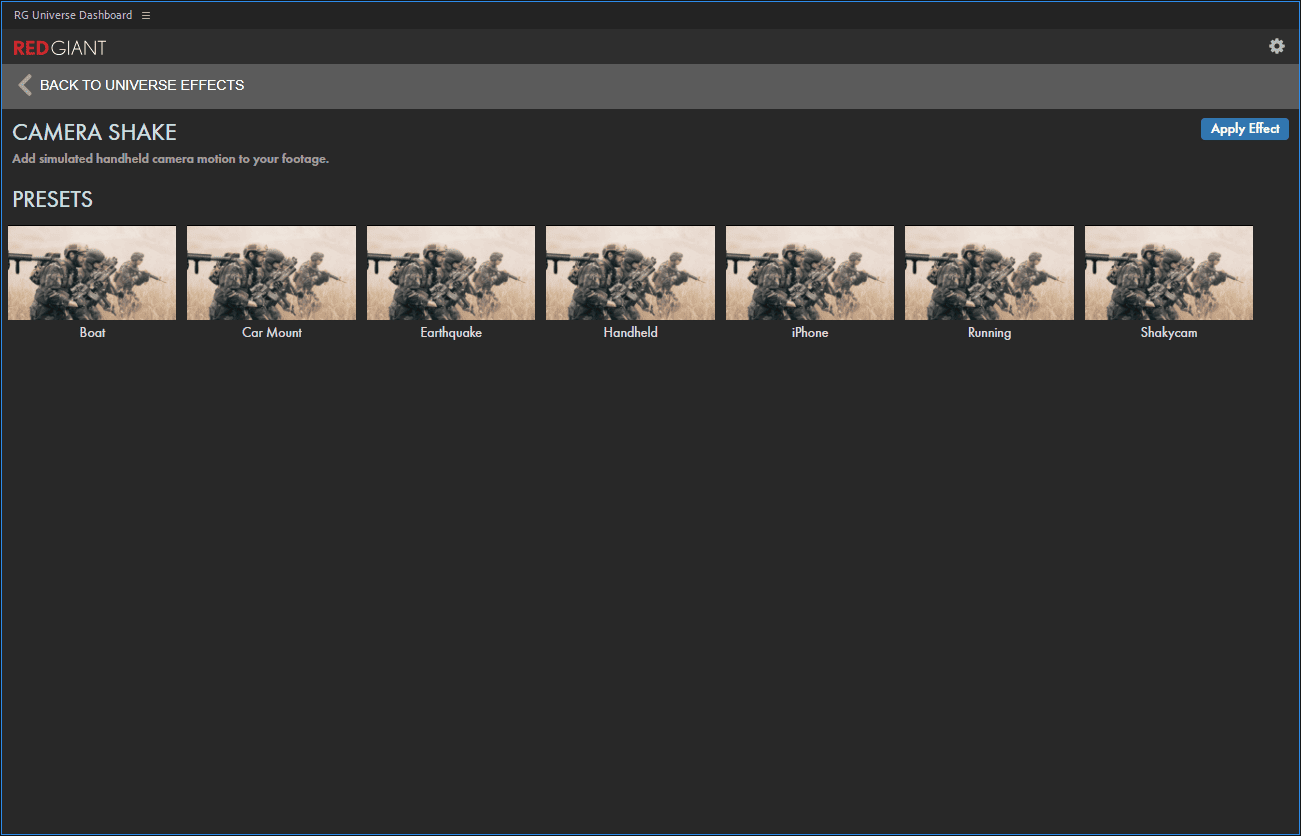This screenshot has height=836, width=1301.
Task: Click the Earthquake preset label
Action: point(451,333)
